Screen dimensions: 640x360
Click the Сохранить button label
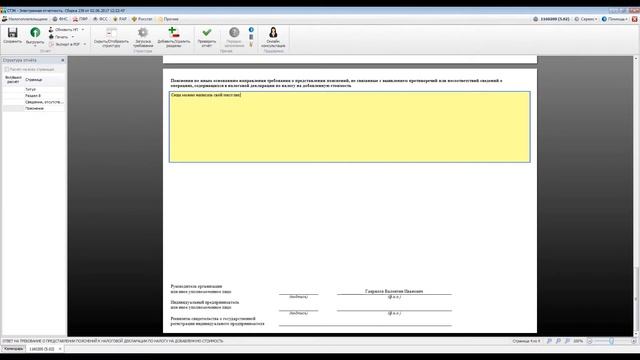pos(12,42)
